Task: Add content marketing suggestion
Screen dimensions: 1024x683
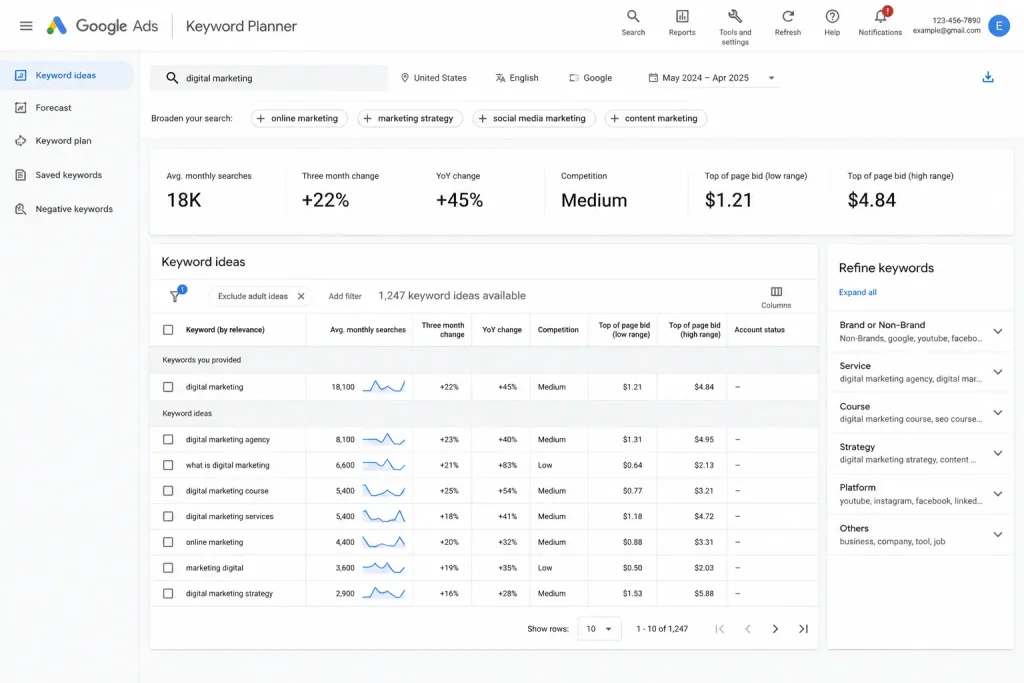Action: [655, 118]
